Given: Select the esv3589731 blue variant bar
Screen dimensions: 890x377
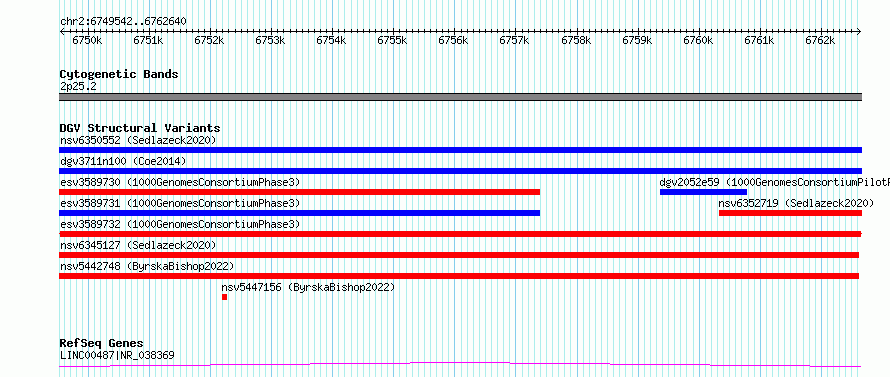Looking at the screenshot, I should click(299, 213).
